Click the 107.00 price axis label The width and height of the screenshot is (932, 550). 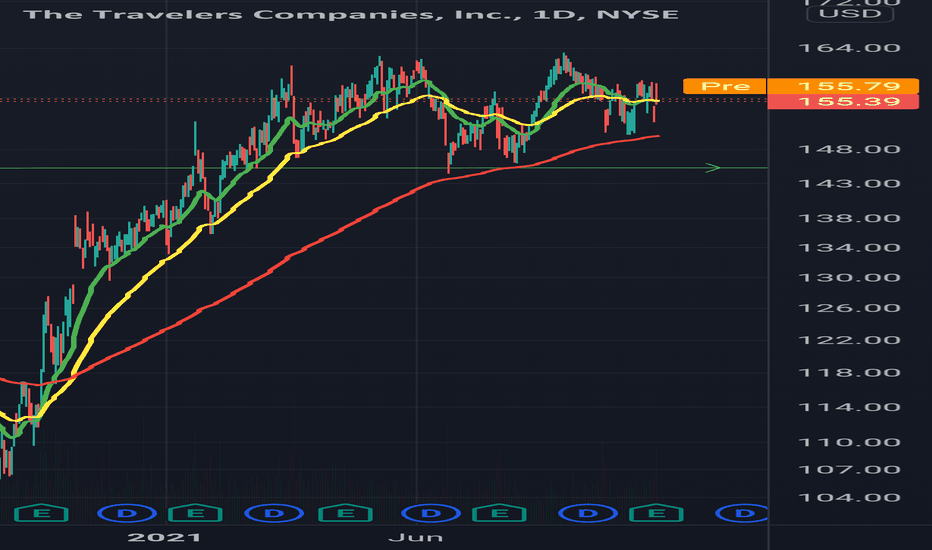[849, 470]
